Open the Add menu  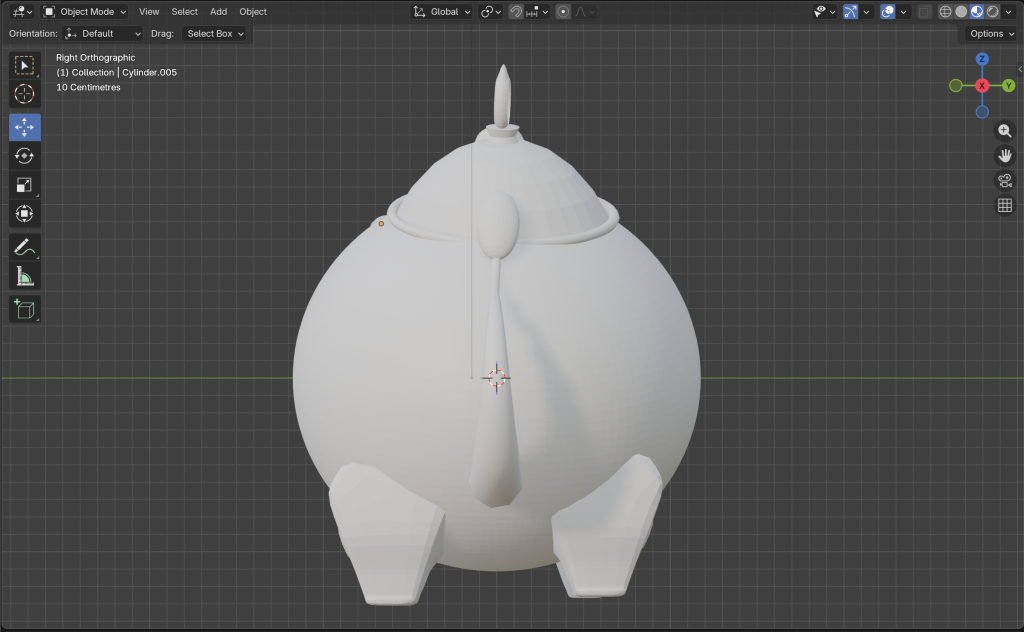(218, 12)
